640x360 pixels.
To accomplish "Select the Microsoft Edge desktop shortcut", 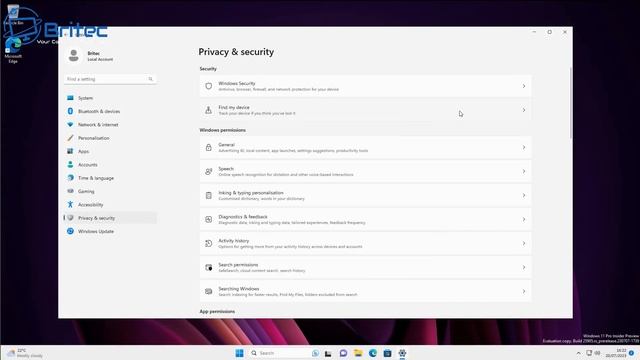I will (x=13, y=50).
